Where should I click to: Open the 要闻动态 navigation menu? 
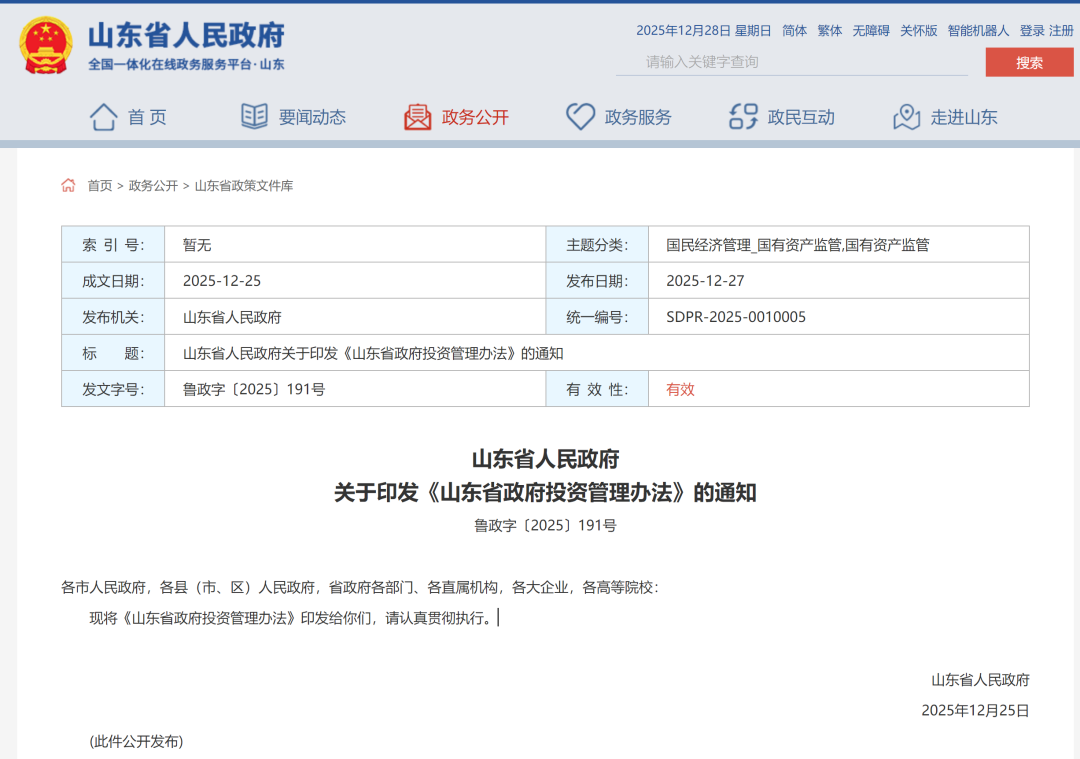tap(312, 117)
